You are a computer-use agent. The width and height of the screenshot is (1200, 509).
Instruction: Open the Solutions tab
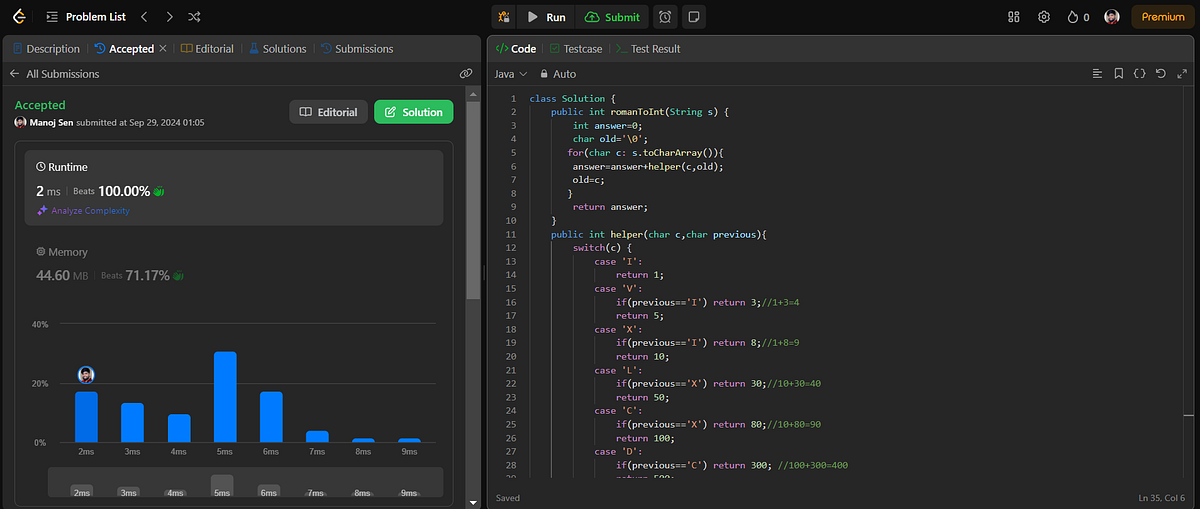(x=278, y=49)
